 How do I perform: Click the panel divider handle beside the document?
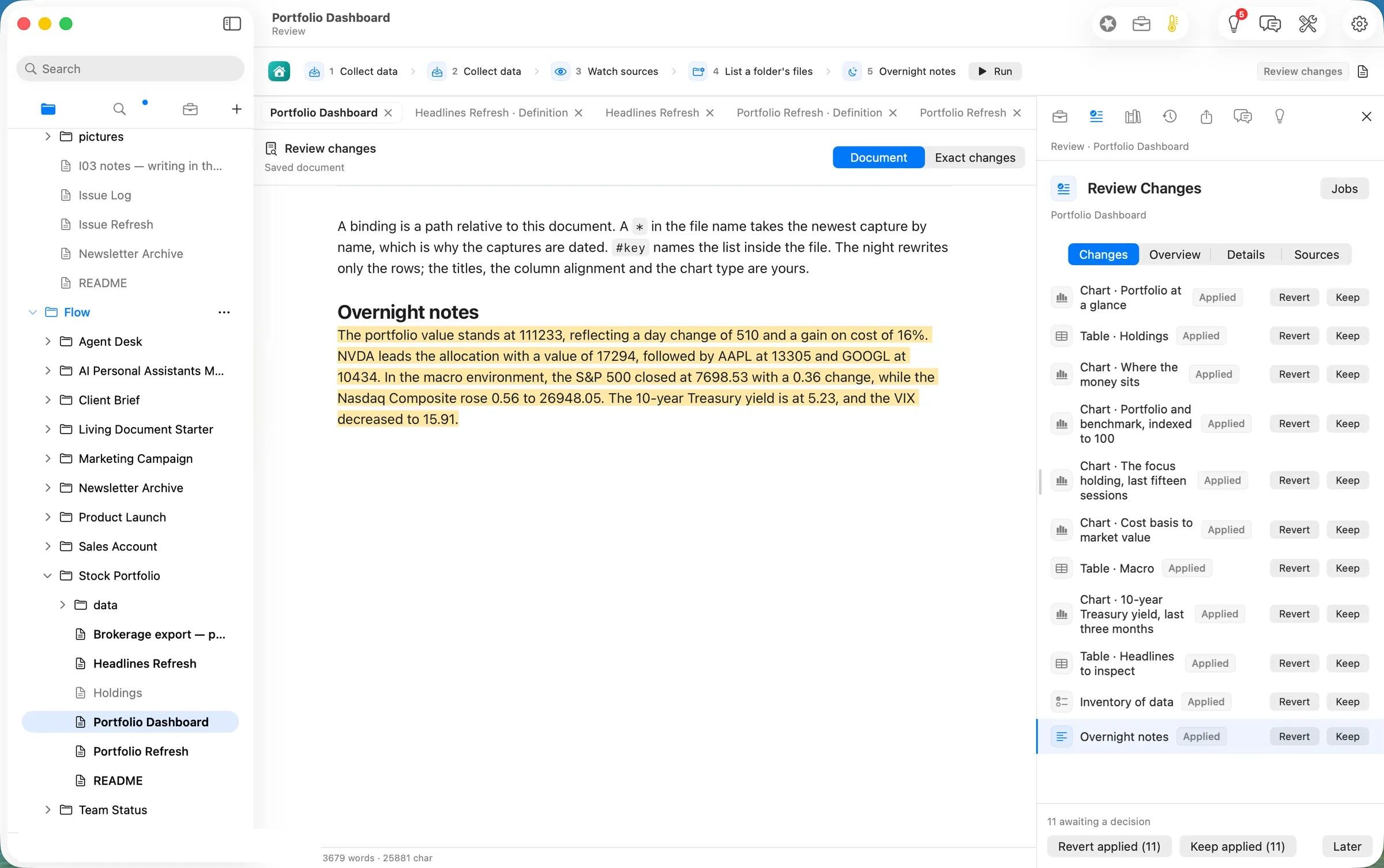(1040, 481)
